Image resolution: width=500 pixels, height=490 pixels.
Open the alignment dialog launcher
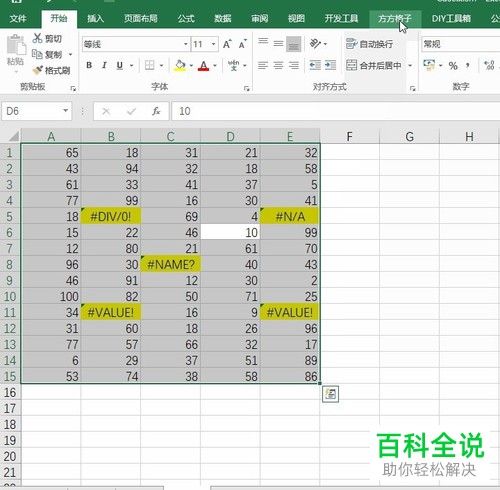(413, 88)
